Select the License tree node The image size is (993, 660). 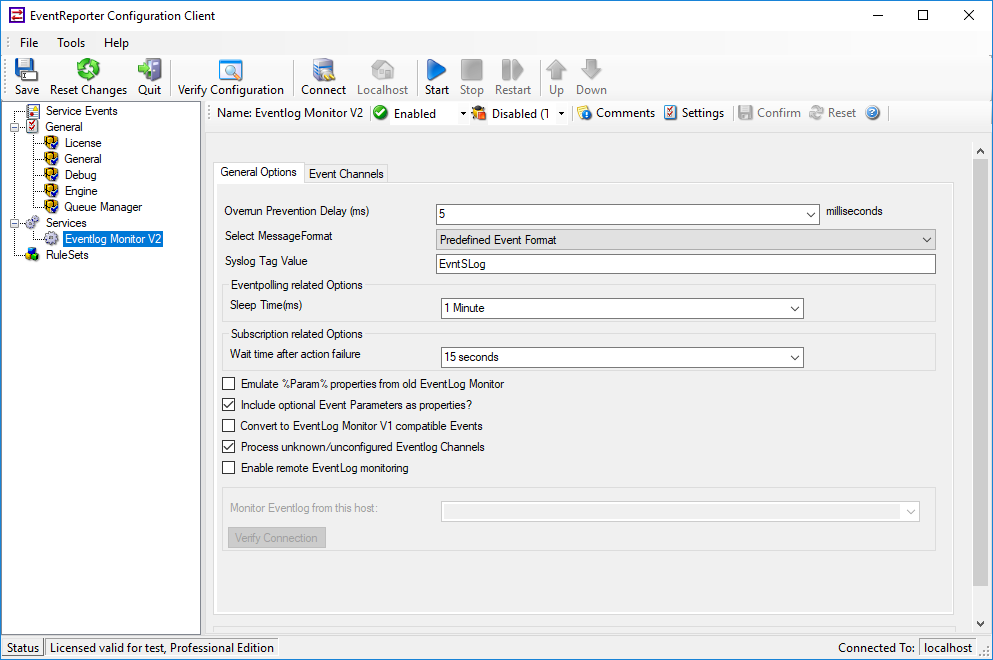83,143
